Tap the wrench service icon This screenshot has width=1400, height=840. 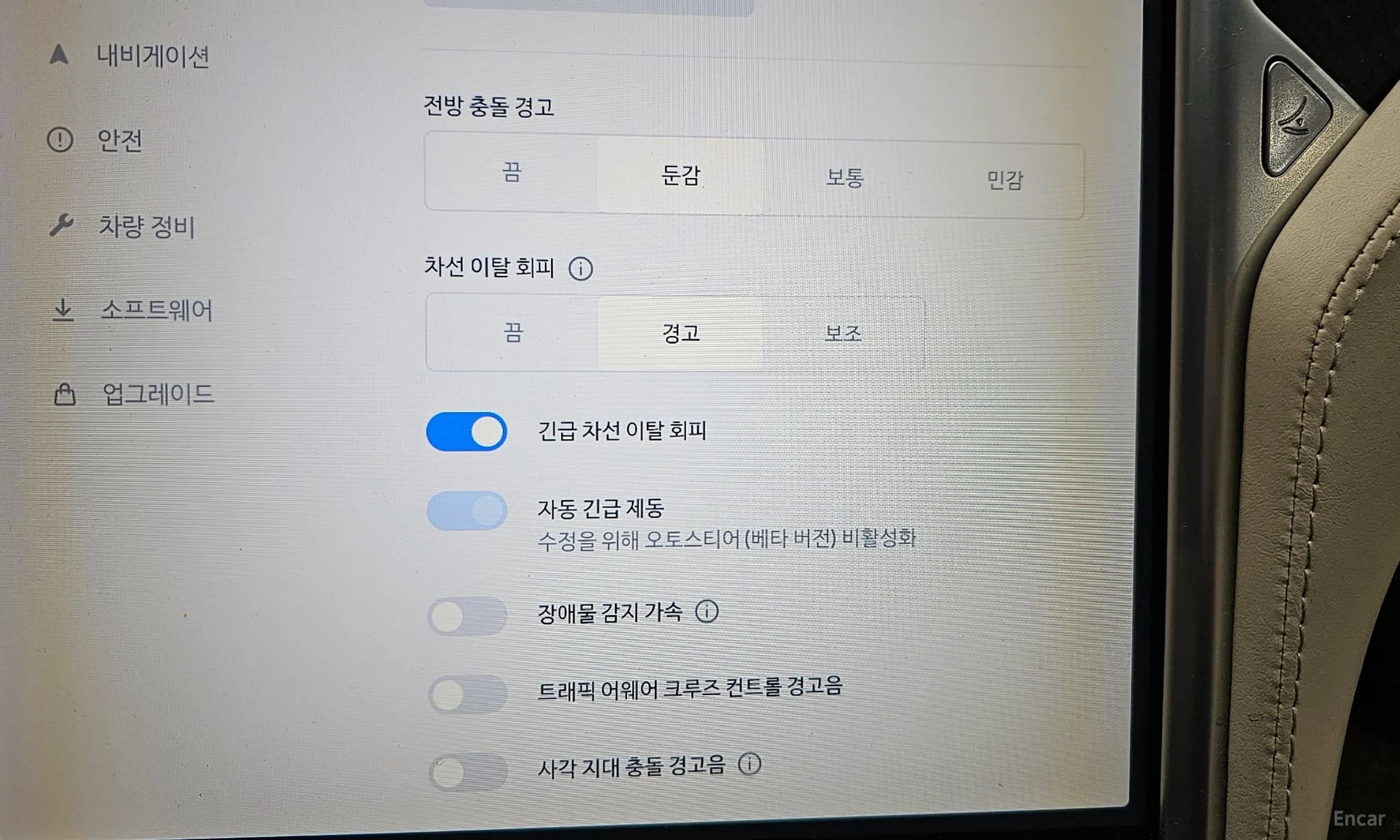[61, 225]
